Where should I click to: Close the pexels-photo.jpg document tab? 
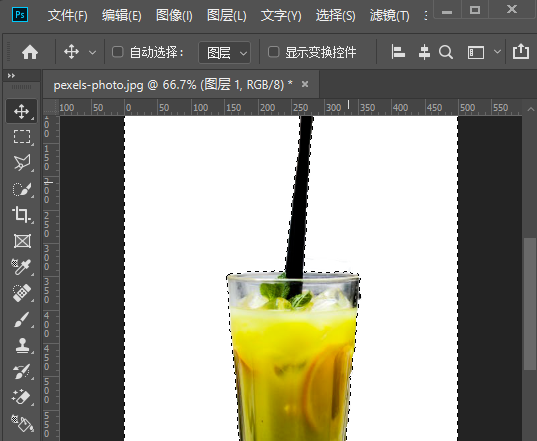305,84
